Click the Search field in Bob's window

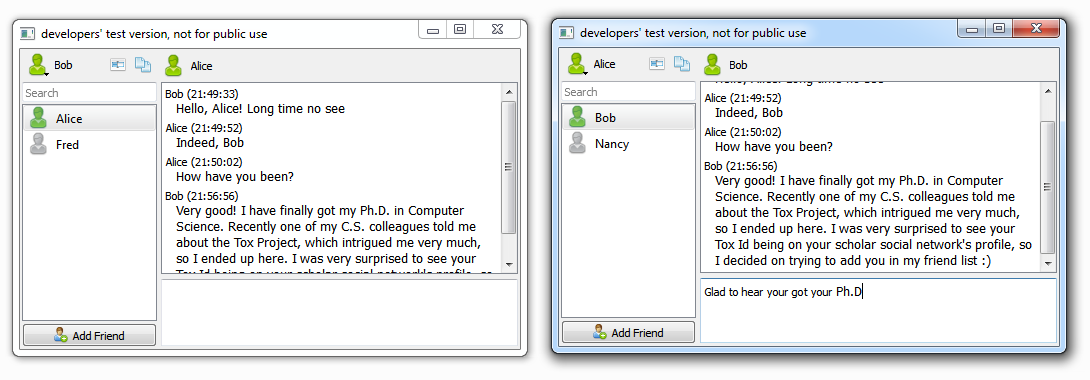[90, 92]
